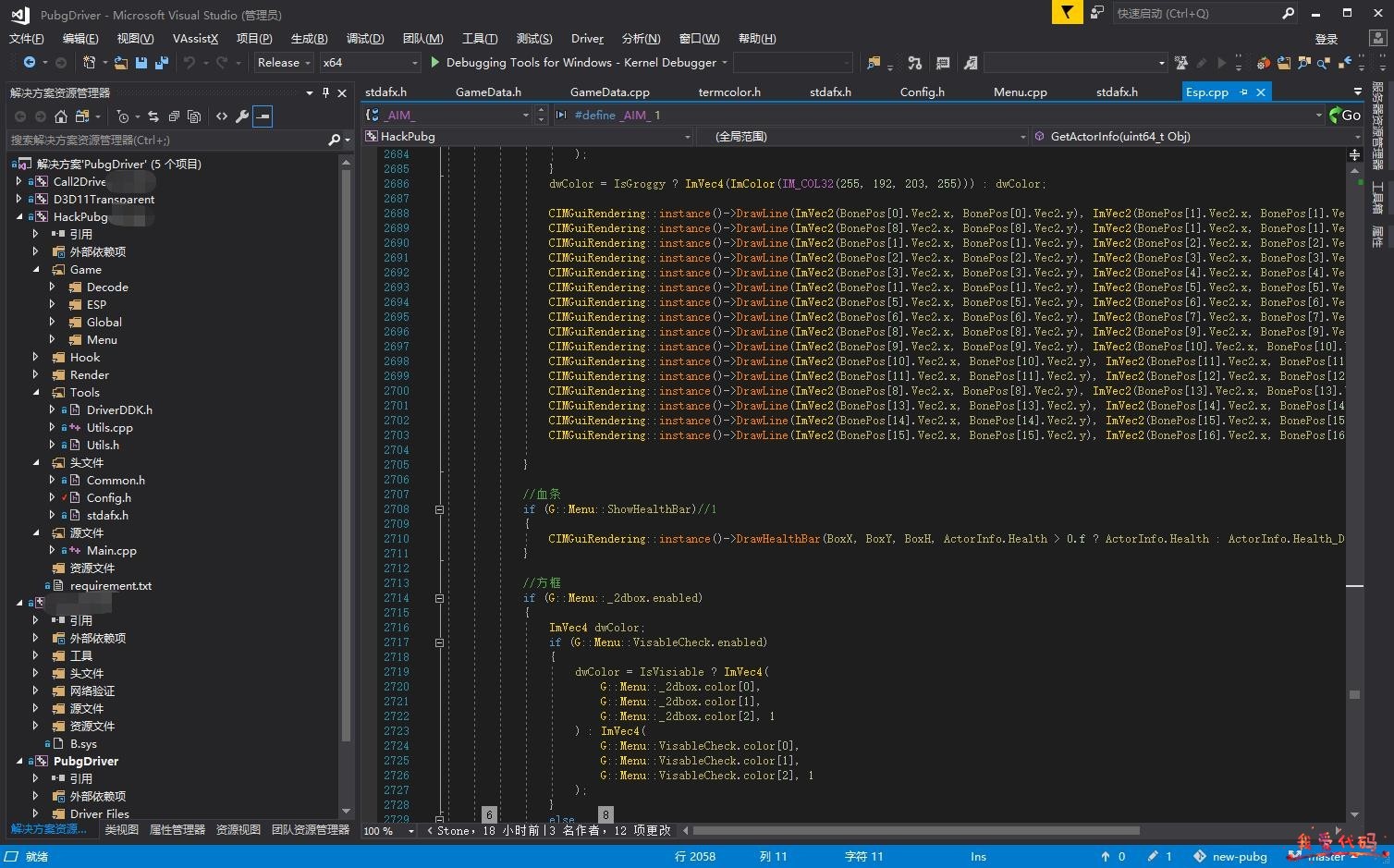1394x868 pixels.
Task: Click the branch/git icon in toolbar
Action: point(914,63)
